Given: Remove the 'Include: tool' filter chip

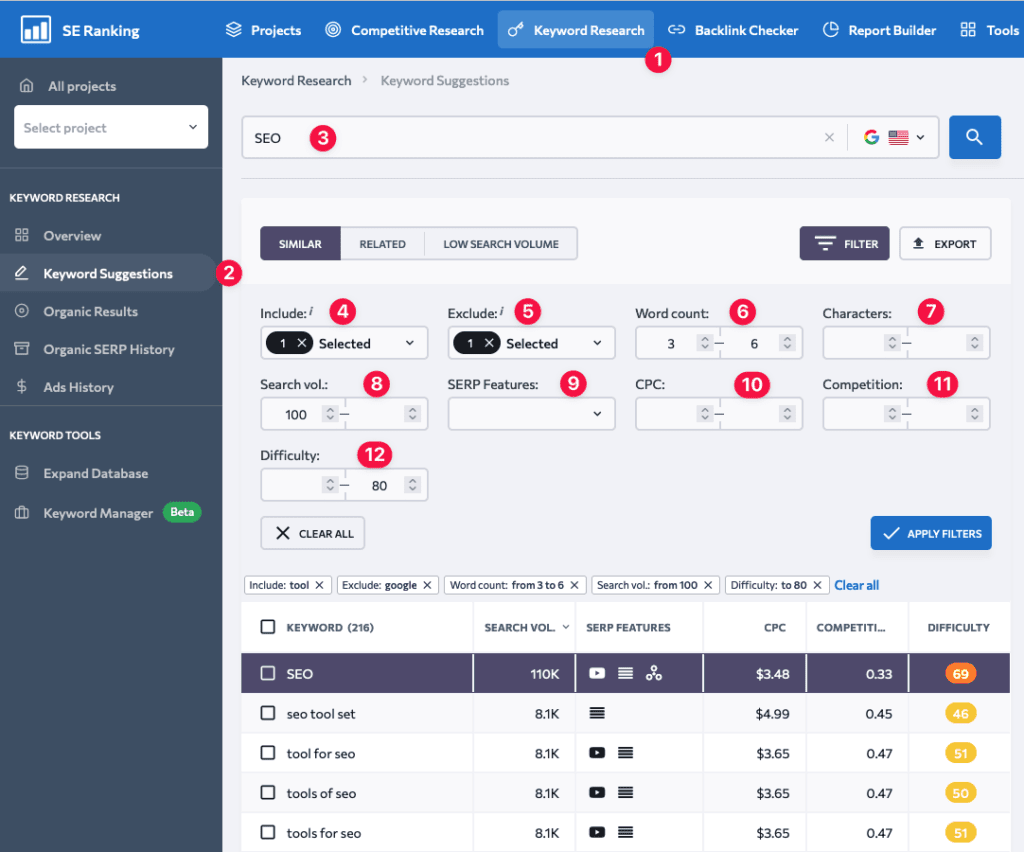Looking at the screenshot, I should [319, 585].
